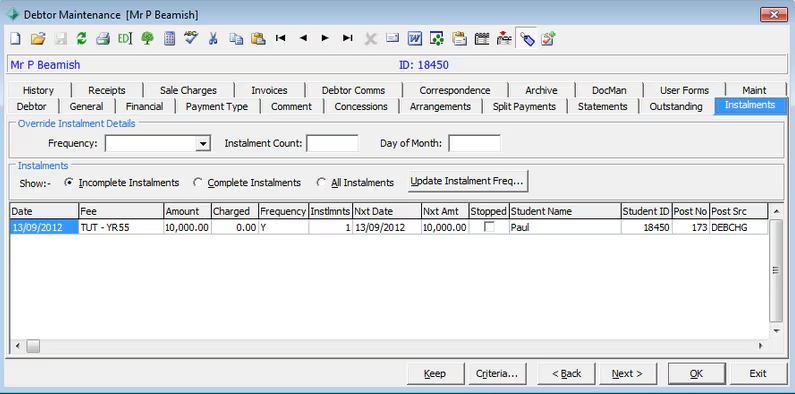Open the calculator icon
The image size is (795, 394).
[169, 39]
